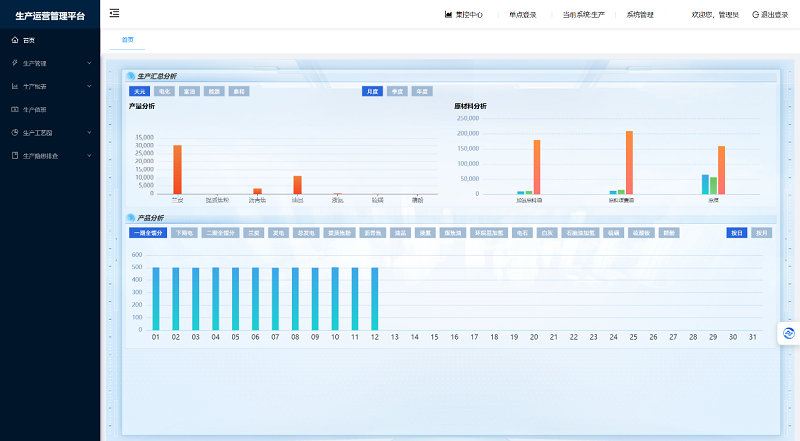Expand the 生产报表 menu chevron
Screen dimensions: 800x441
[89, 86]
